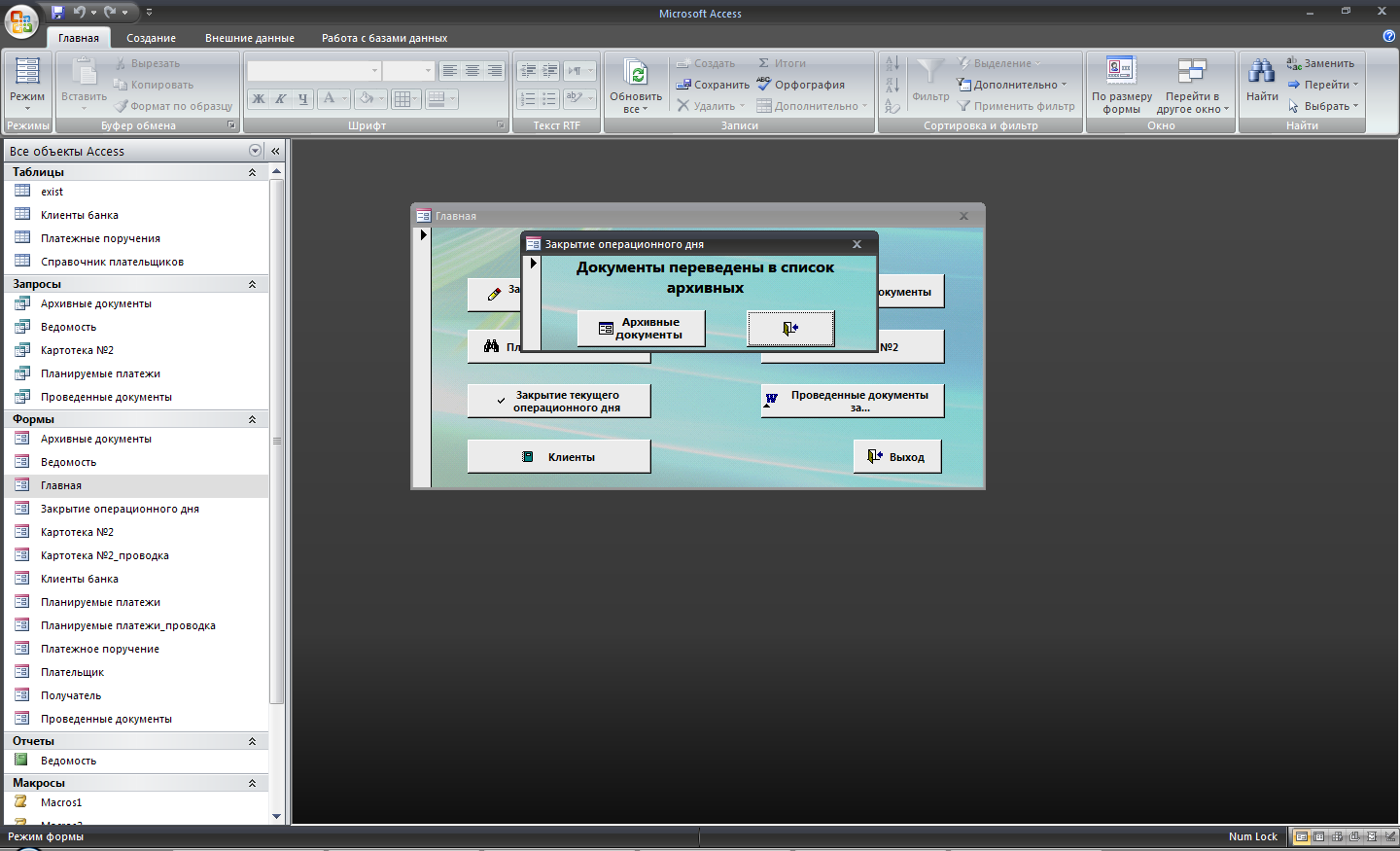Screen dimensions: 1400x851
Task: Collapse the navigation pane shutter bar
Action: [x=275, y=151]
